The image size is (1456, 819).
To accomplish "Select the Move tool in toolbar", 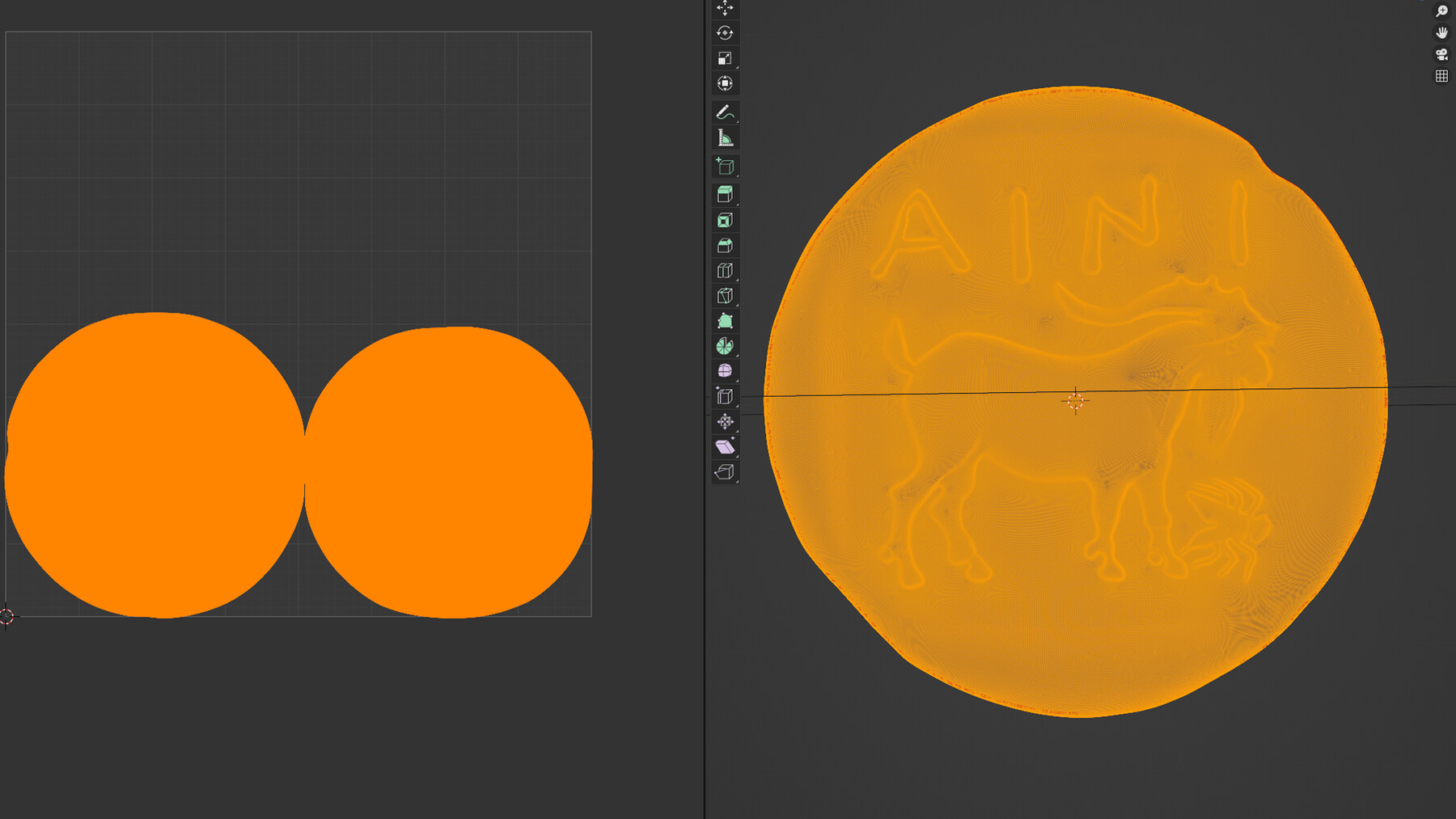I will (725, 8).
